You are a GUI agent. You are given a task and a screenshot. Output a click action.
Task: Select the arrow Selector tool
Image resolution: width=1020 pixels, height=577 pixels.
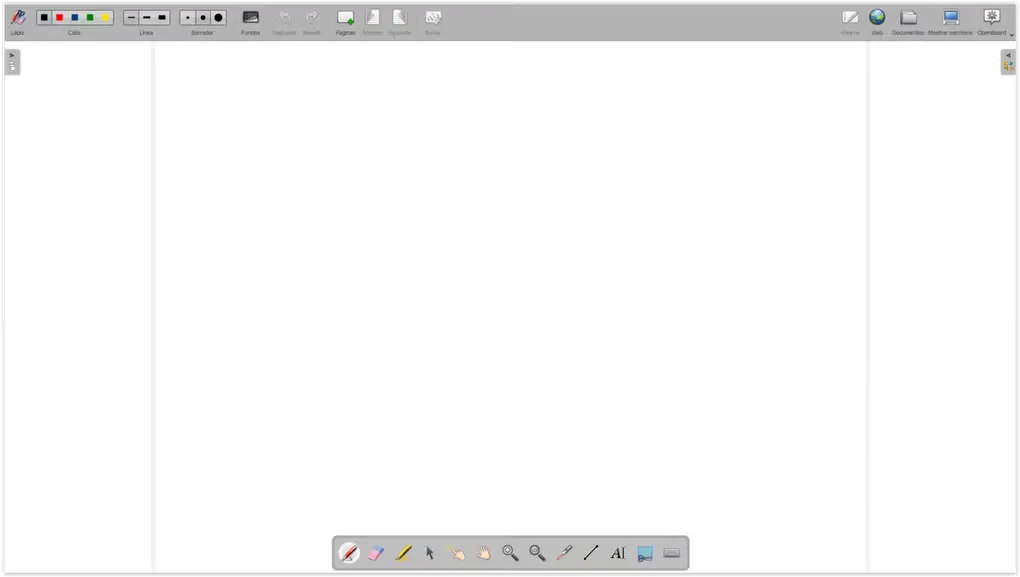point(430,553)
